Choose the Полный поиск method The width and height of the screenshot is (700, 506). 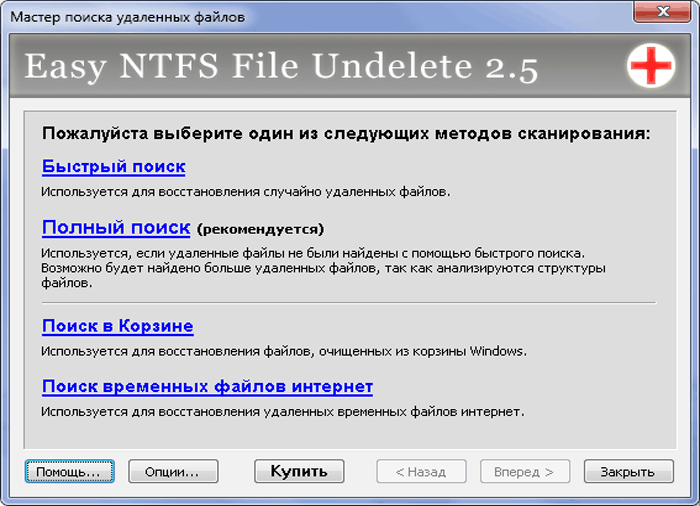tap(116, 228)
